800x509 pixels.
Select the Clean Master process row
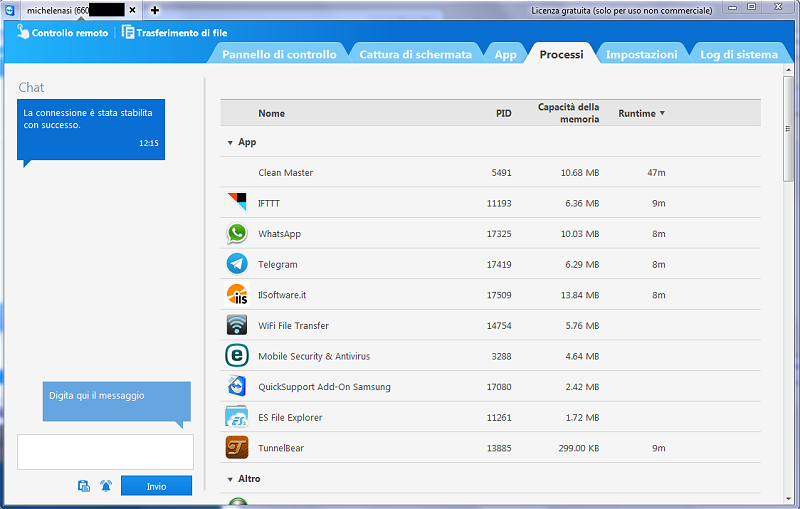[x=490, y=172]
